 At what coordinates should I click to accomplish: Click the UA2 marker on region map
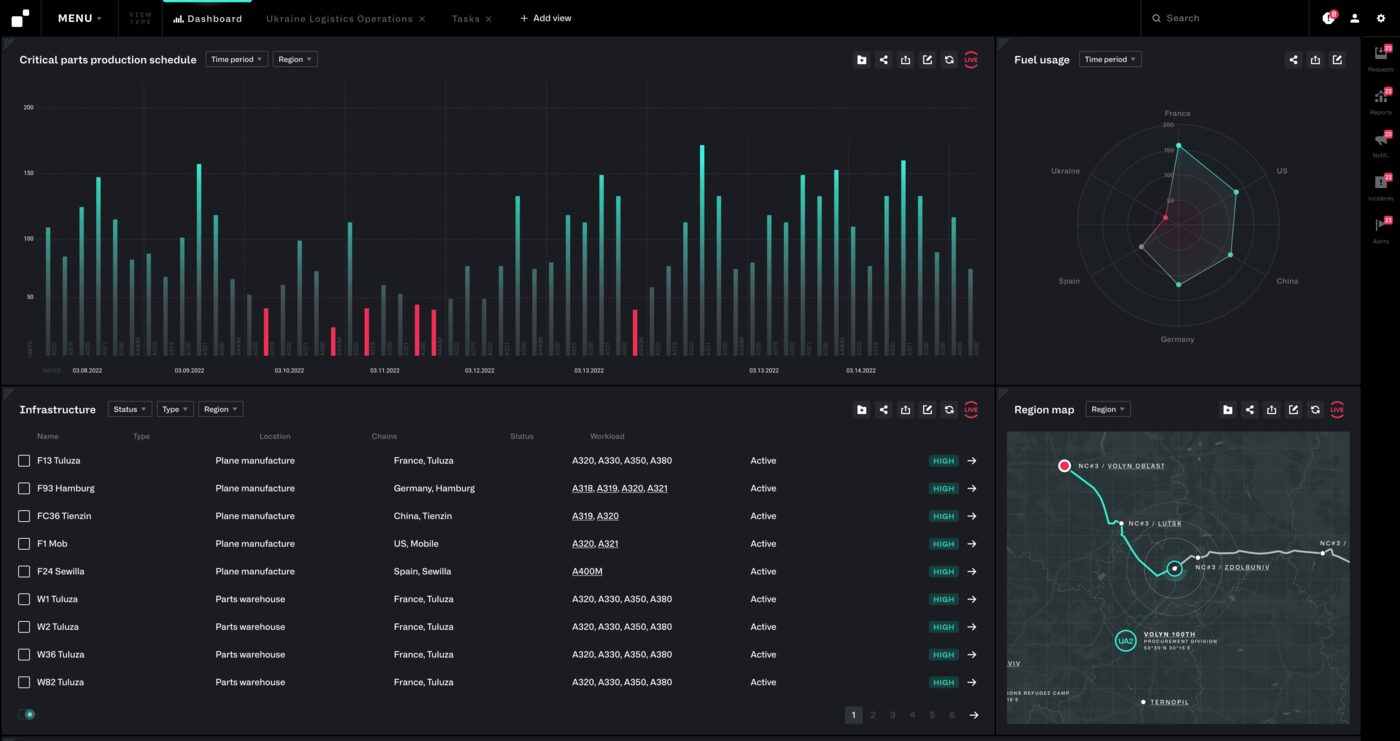click(1125, 641)
